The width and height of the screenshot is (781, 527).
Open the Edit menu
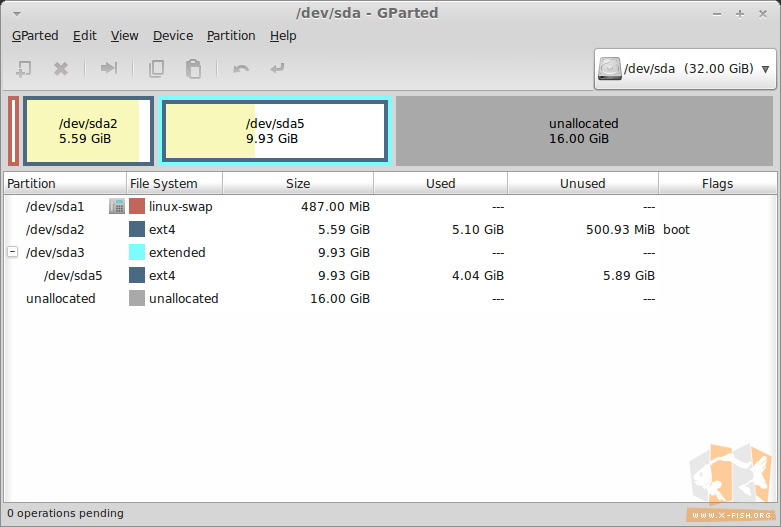[85, 36]
